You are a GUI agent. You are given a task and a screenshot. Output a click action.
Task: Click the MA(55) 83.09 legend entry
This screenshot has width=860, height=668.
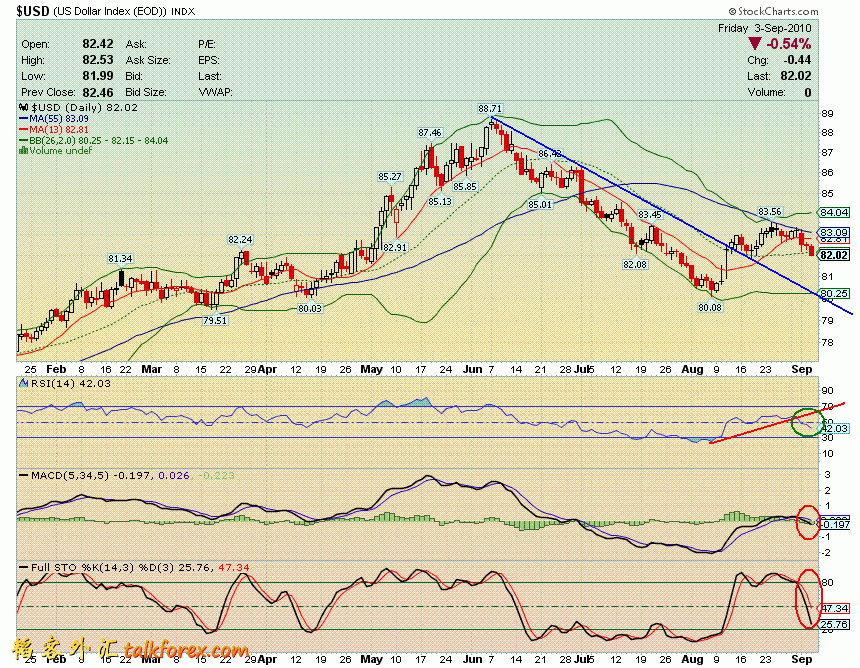click(54, 118)
